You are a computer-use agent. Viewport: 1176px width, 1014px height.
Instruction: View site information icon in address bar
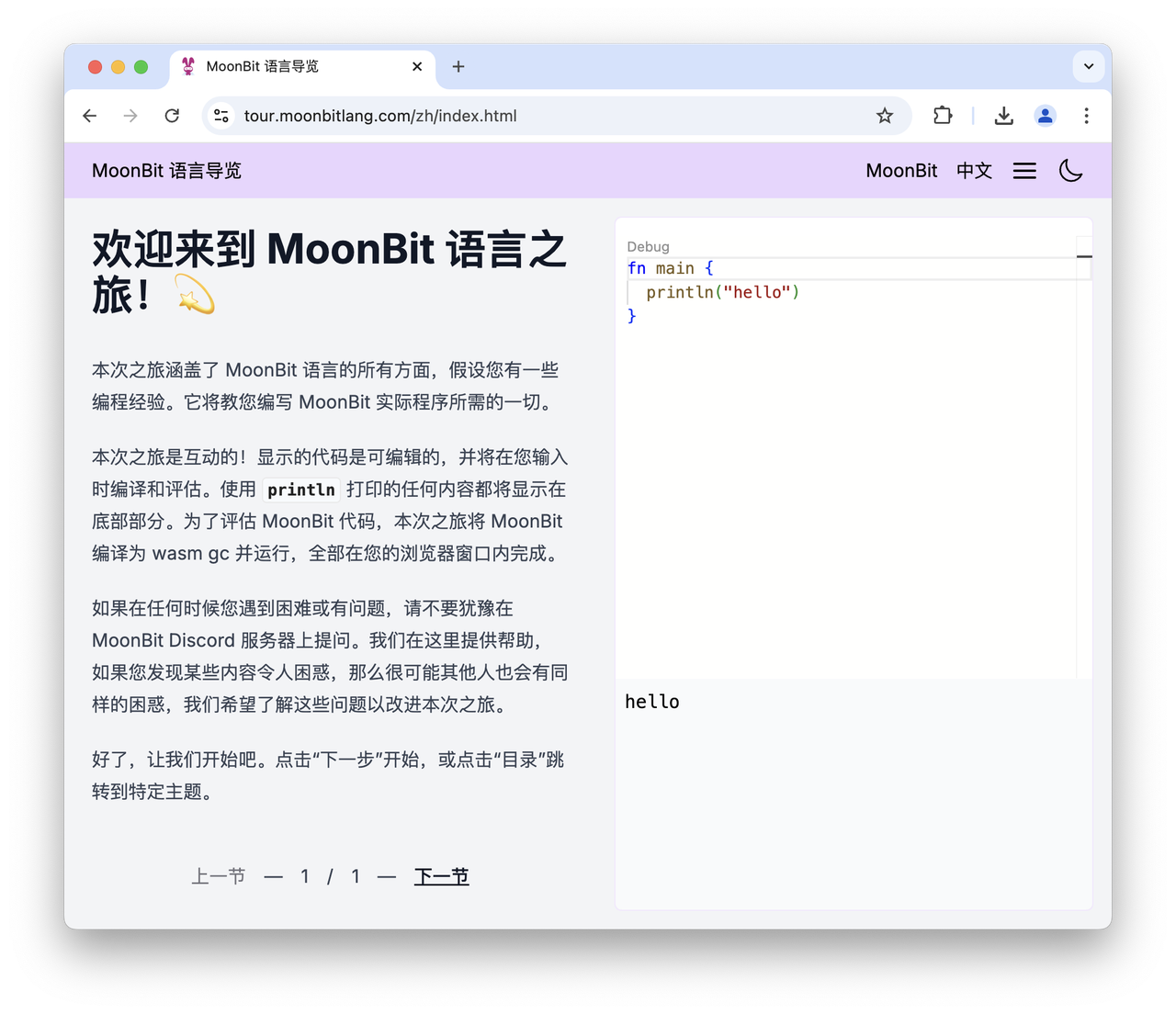pyautogui.click(x=221, y=116)
